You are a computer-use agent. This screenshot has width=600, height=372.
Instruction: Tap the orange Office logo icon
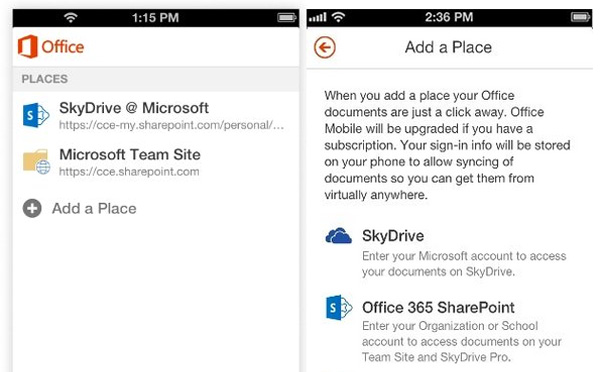28,46
